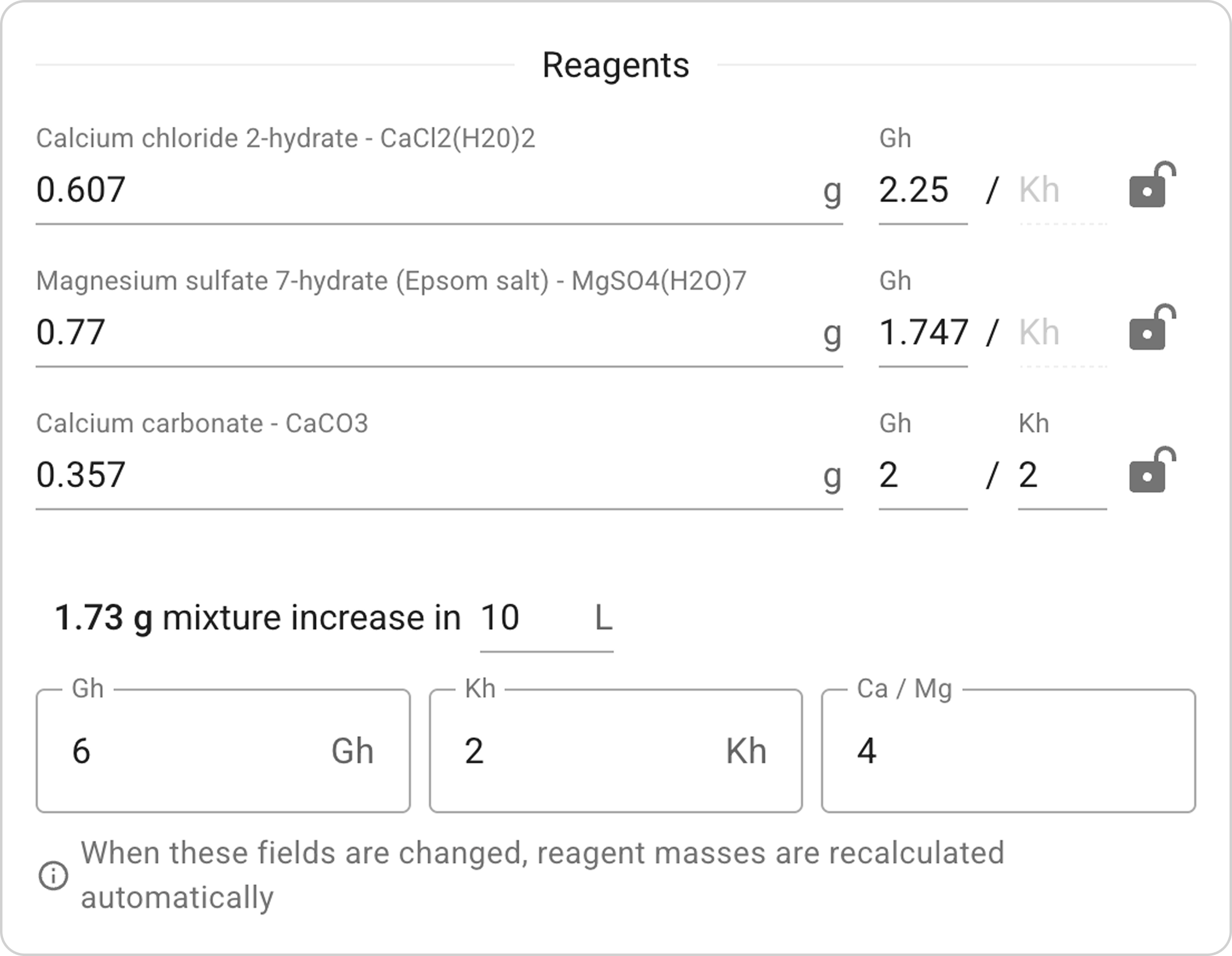The image size is (1232, 956).
Task: Click the info icon beside recalculation note
Action: pos(54,875)
